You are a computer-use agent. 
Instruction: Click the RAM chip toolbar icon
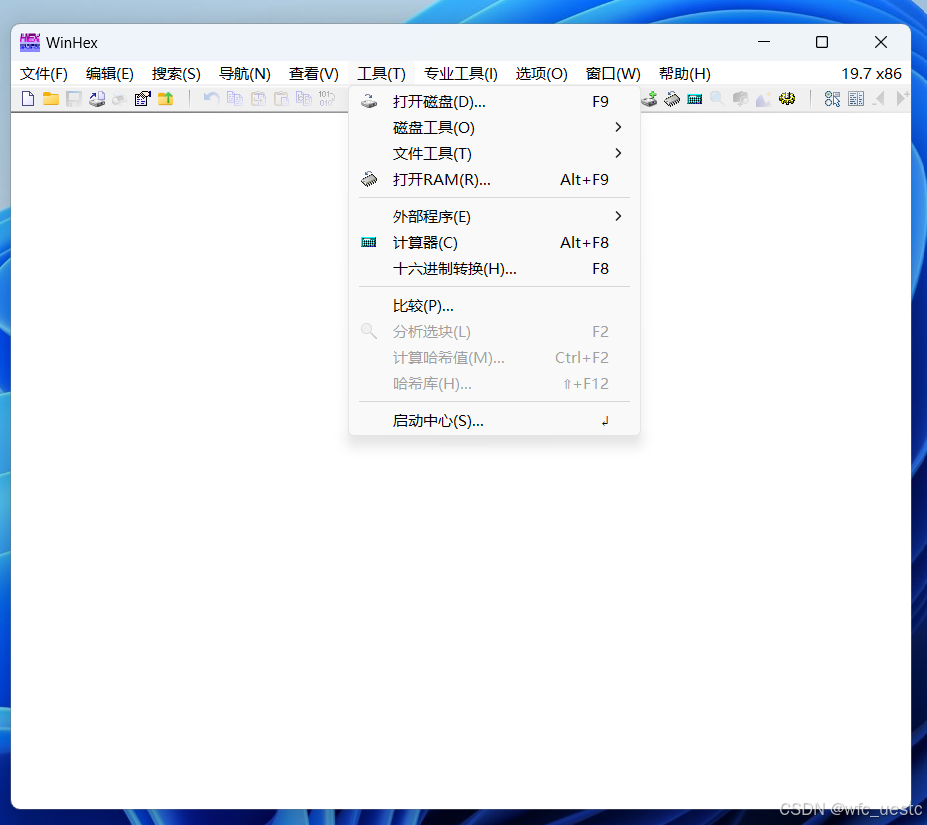pos(672,99)
